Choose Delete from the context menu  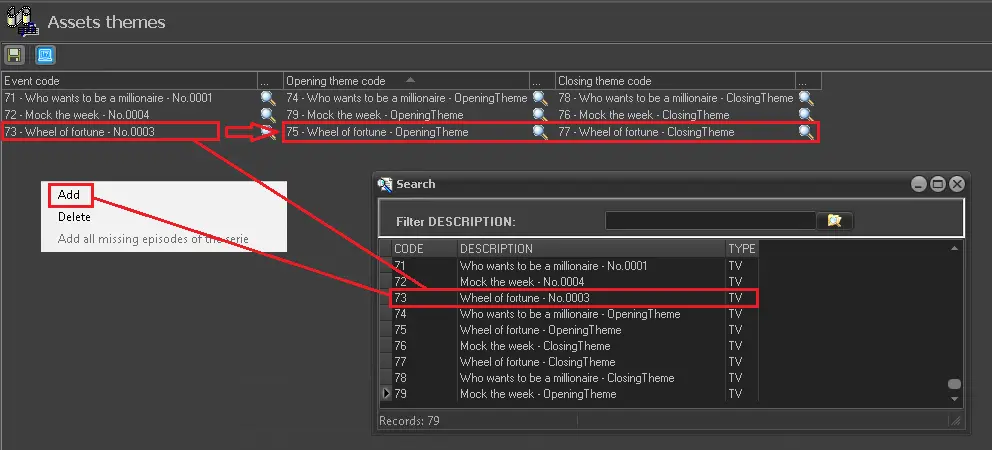pyautogui.click(x=74, y=217)
